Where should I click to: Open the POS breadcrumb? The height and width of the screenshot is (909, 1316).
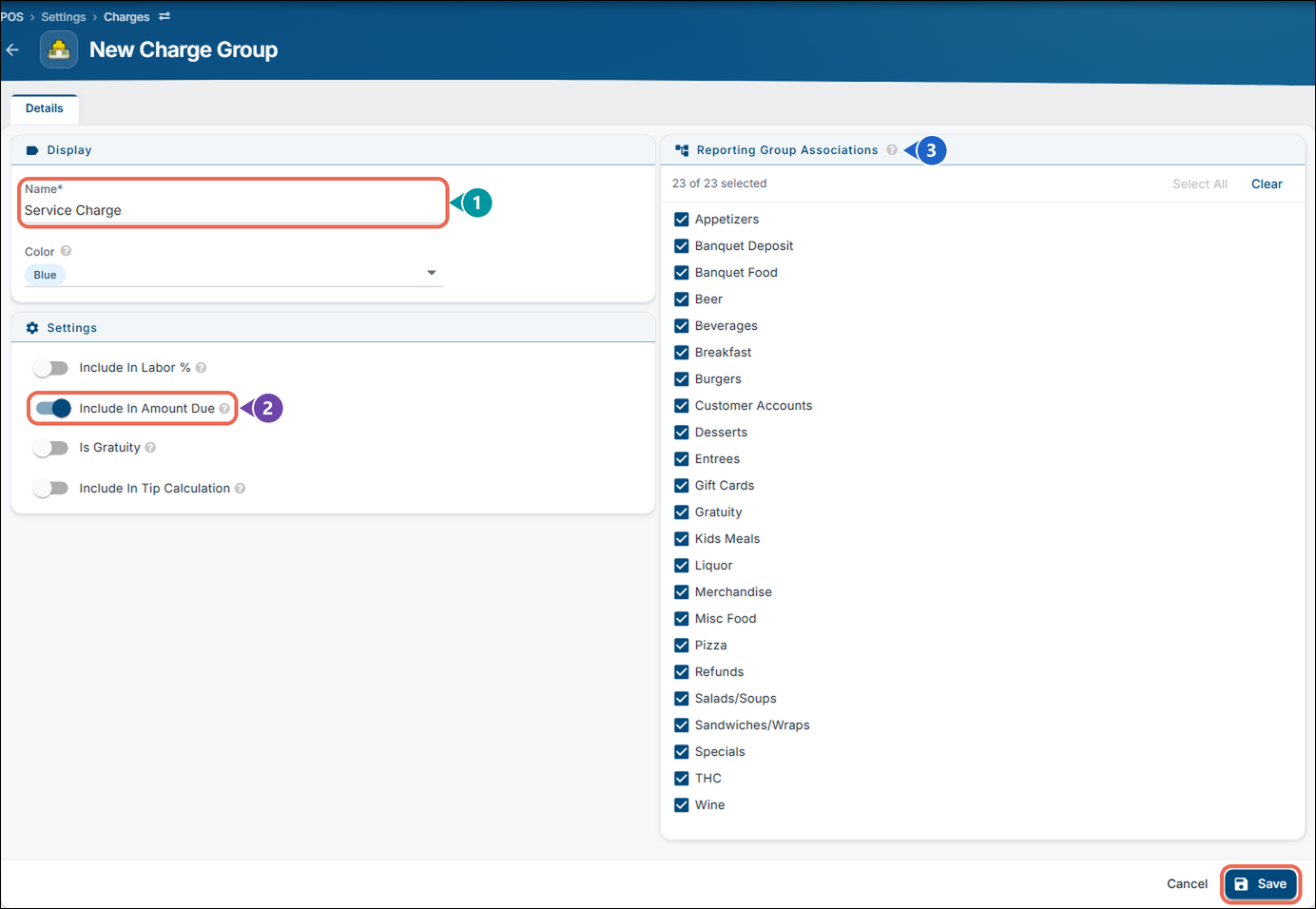click(x=12, y=16)
